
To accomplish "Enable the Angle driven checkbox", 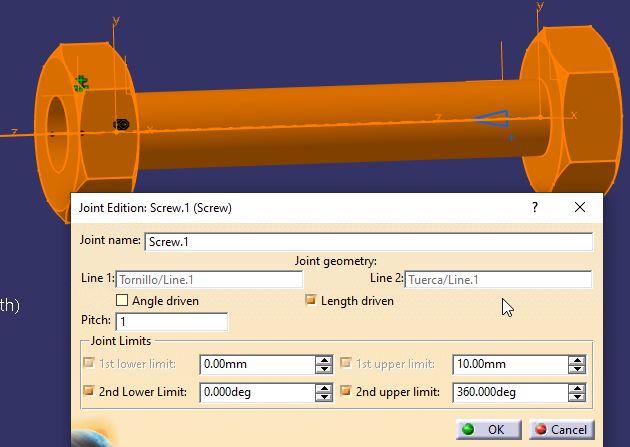I will point(122,300).
